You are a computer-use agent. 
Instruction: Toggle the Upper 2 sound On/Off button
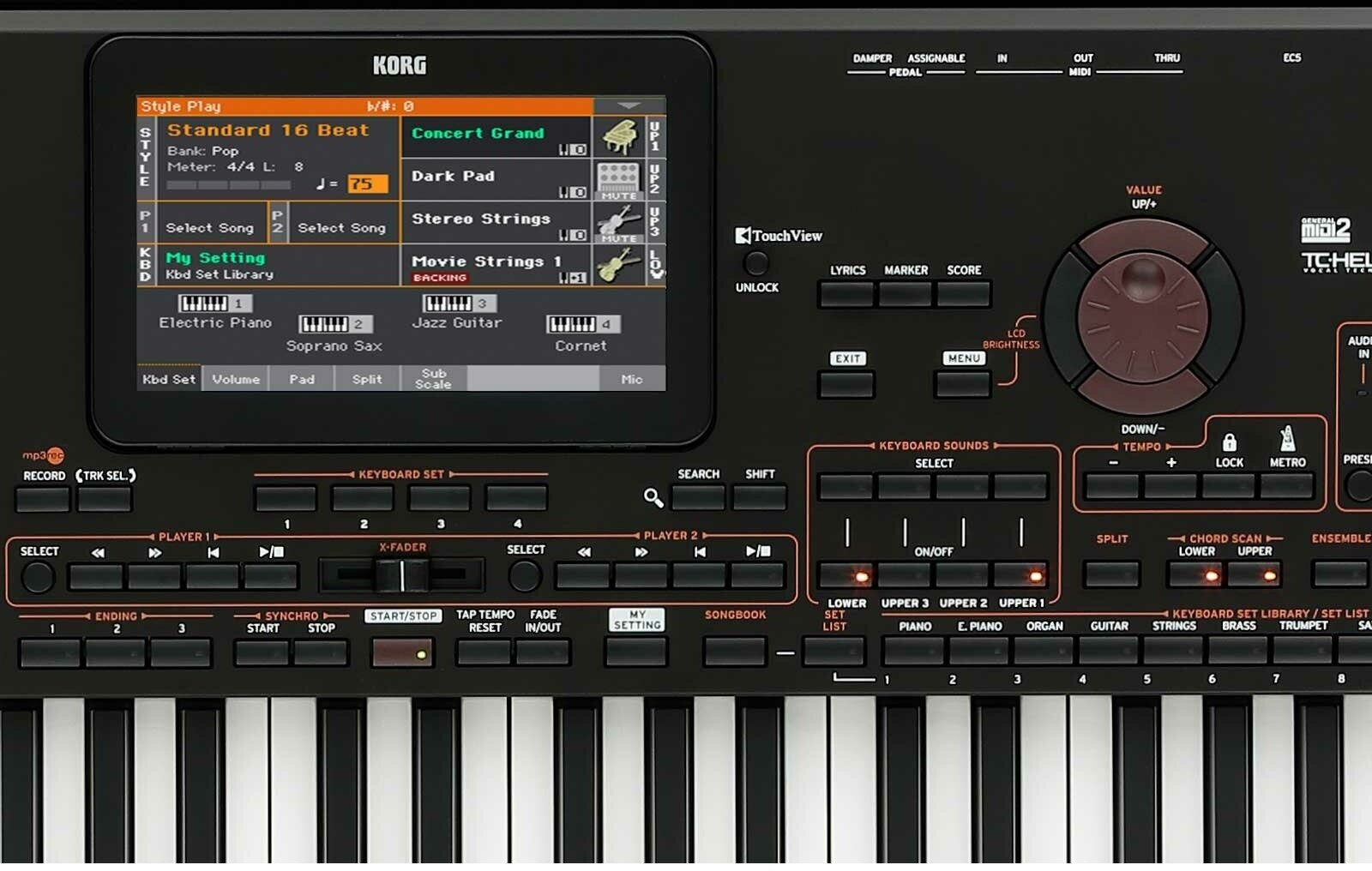click(962, 575)
